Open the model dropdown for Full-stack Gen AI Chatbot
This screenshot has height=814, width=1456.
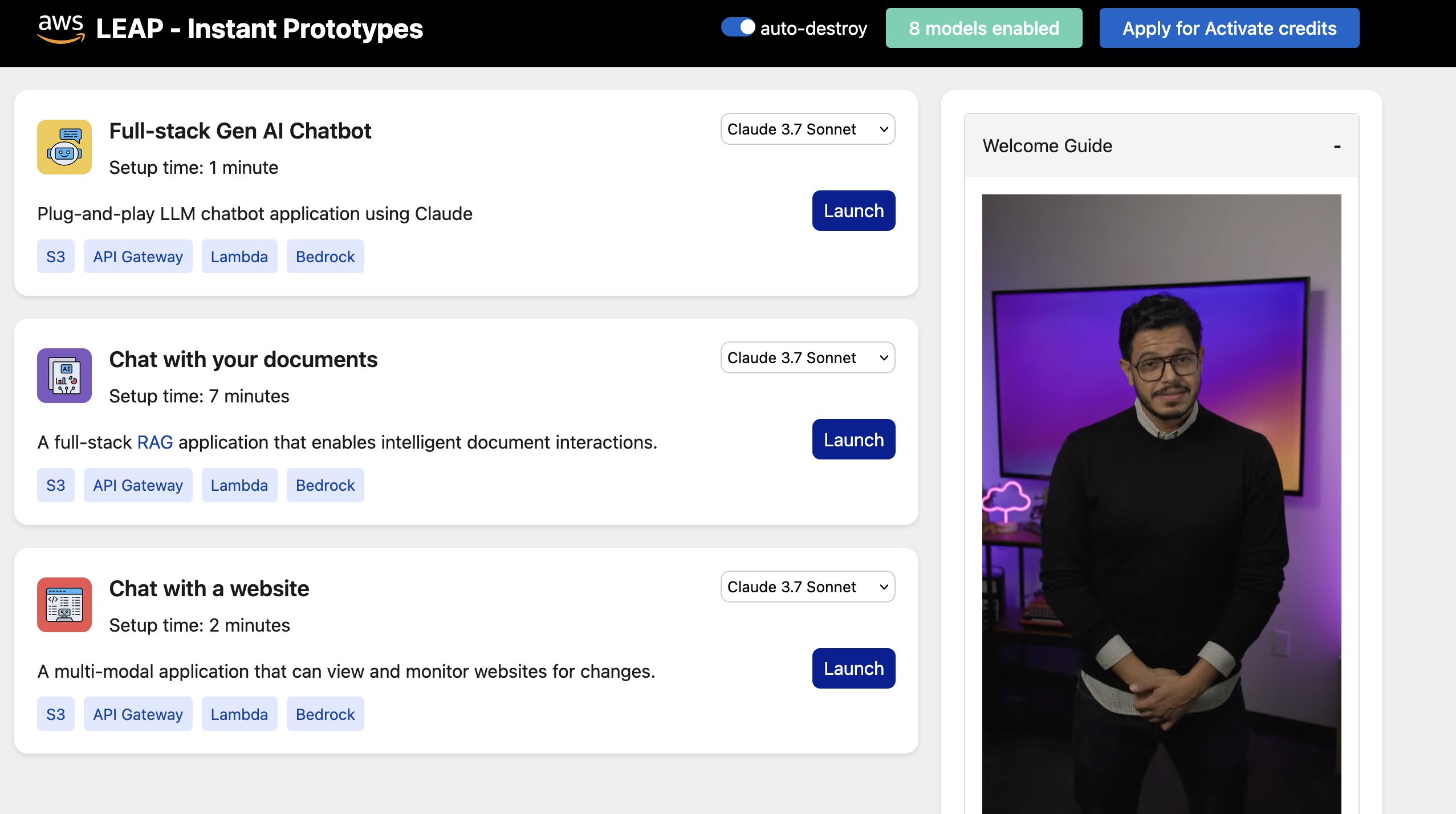(807, 129)
